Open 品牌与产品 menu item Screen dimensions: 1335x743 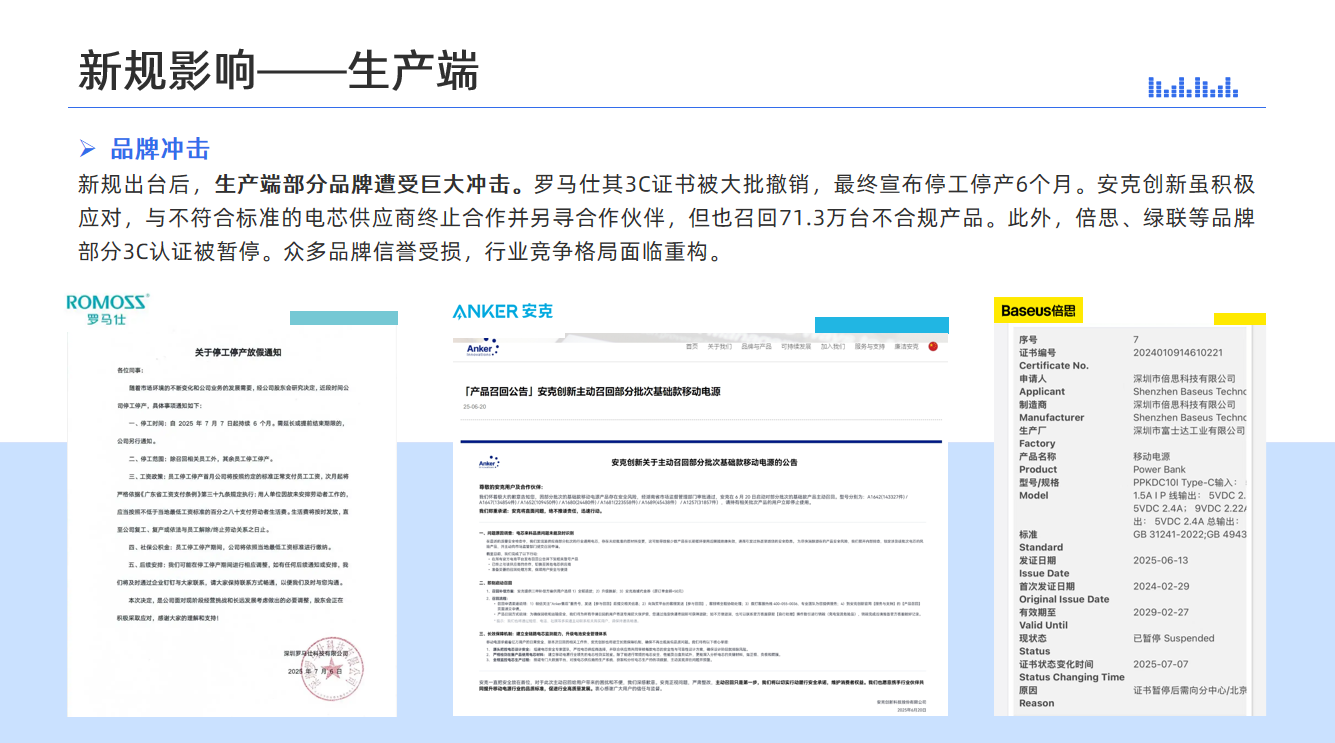tap(756, 347)
